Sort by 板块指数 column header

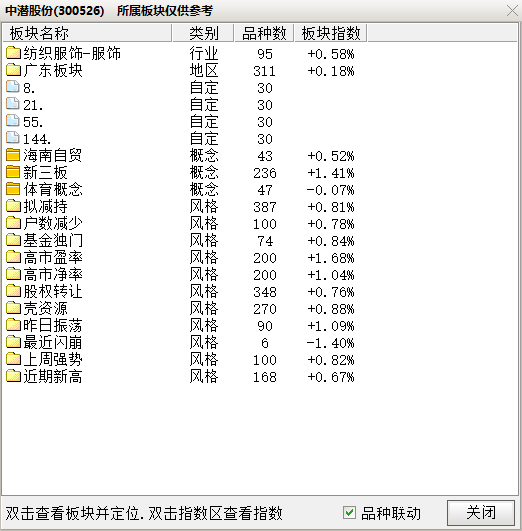coord(331,33)
